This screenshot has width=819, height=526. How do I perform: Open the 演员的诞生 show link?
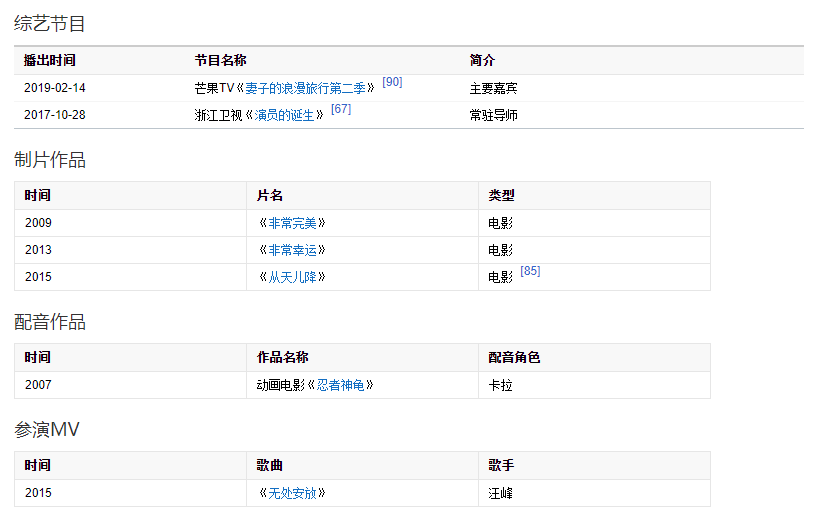284,115
